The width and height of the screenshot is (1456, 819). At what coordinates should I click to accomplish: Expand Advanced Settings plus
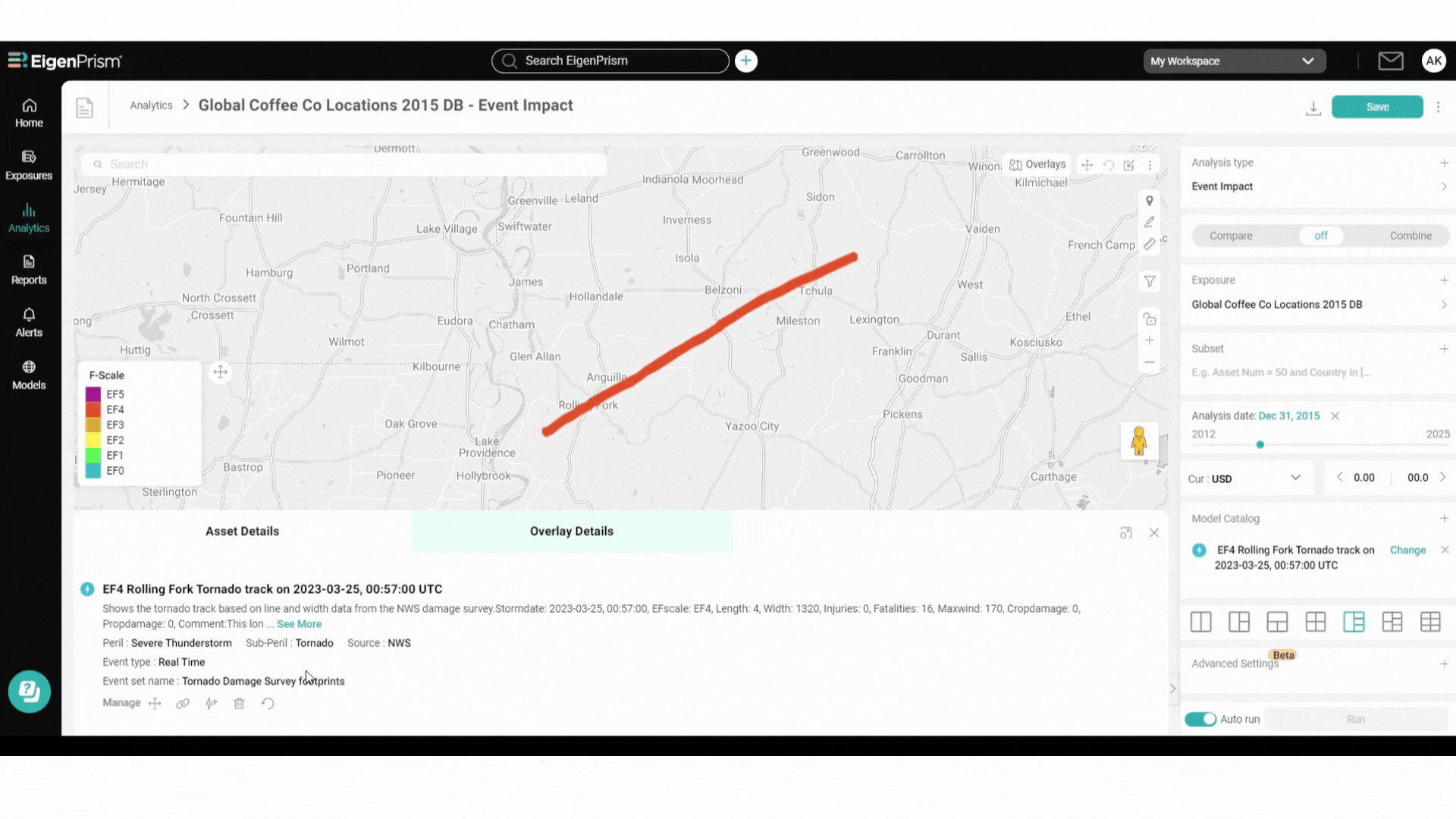click(1444, 664)
